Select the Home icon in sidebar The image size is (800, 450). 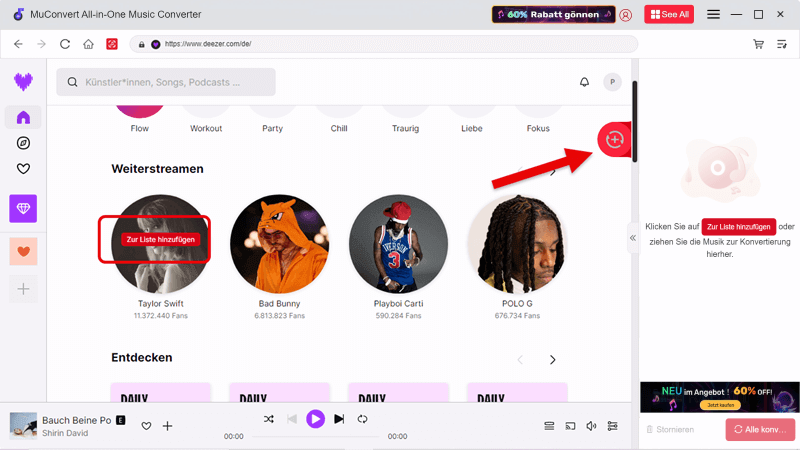(23, 117)
